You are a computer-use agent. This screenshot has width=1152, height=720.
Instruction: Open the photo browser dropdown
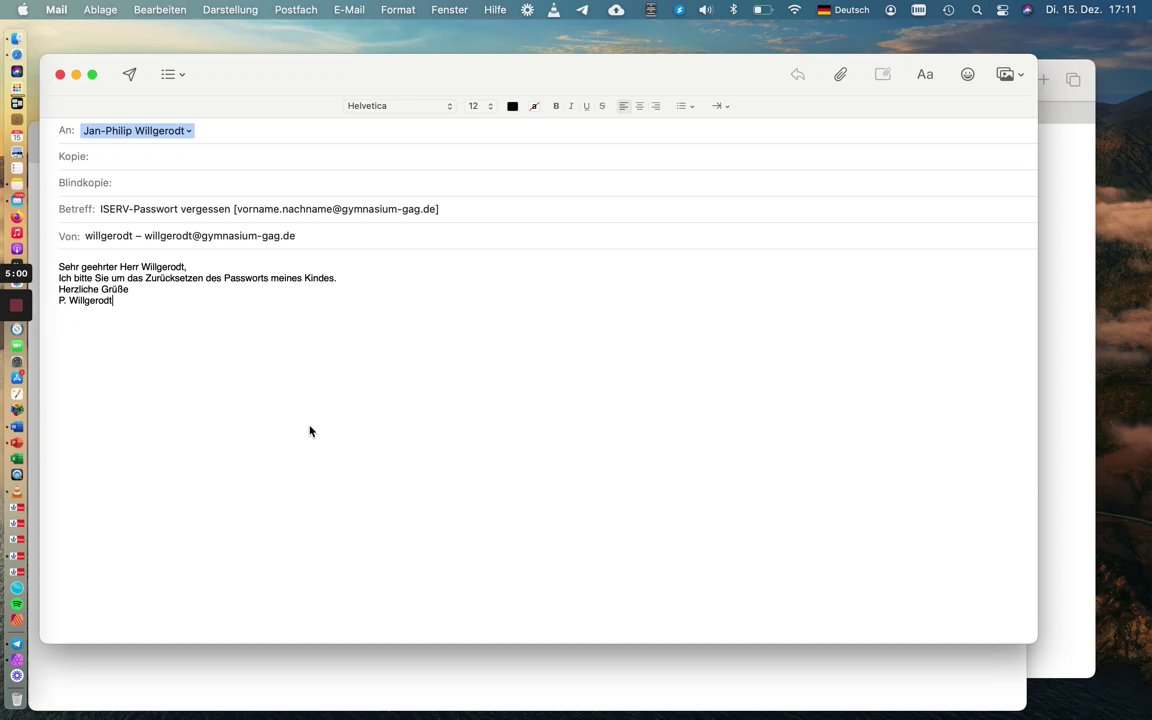(1010, 74)
